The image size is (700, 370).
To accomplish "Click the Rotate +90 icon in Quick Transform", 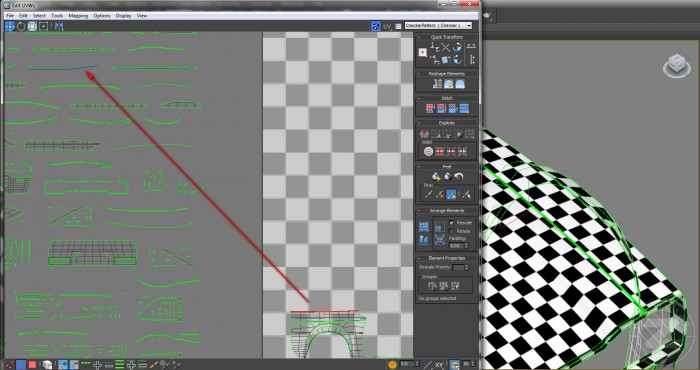I will (458, 47).
